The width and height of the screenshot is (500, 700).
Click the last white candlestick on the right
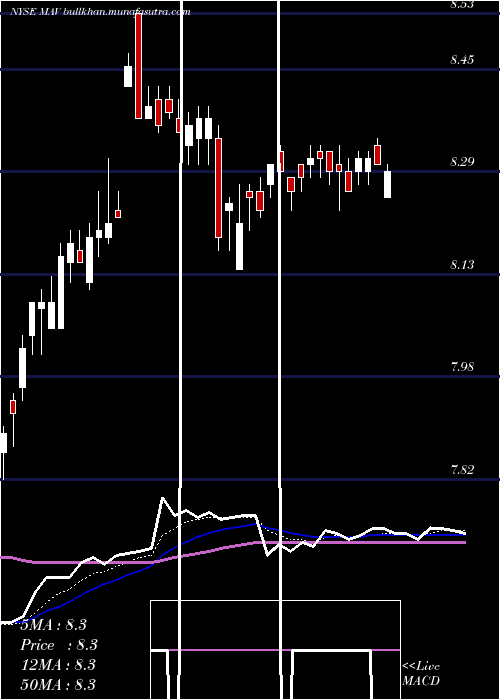388,183
